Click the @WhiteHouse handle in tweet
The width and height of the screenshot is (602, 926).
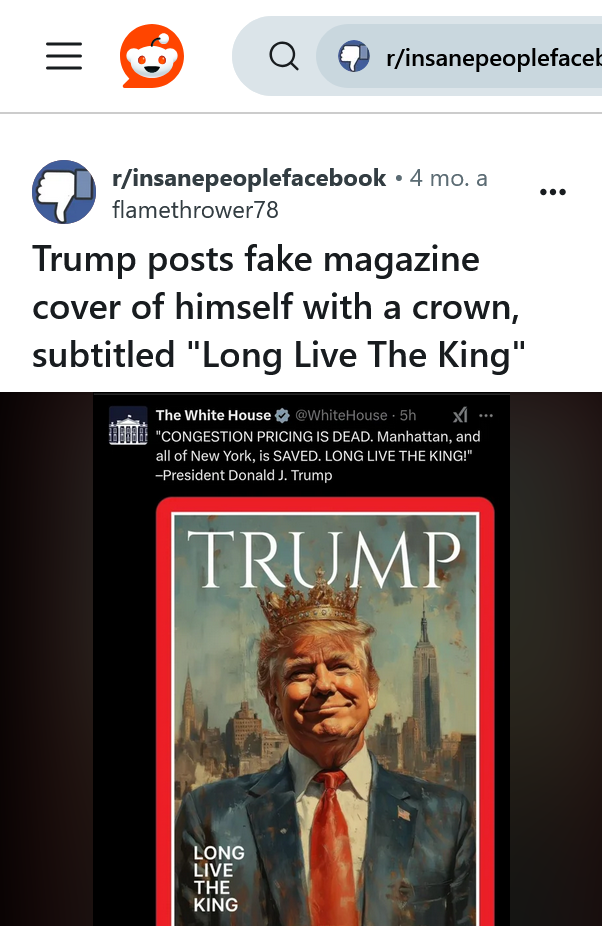341,416
